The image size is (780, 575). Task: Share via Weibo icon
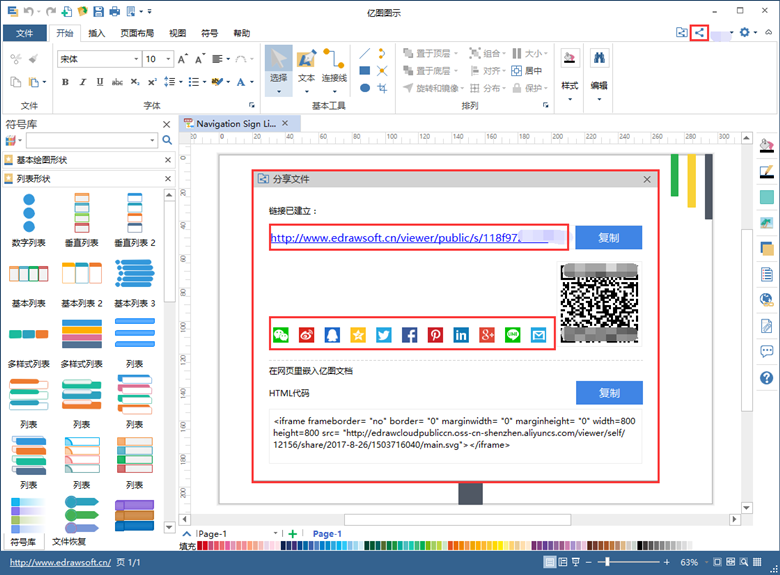[x=306, y=335]
